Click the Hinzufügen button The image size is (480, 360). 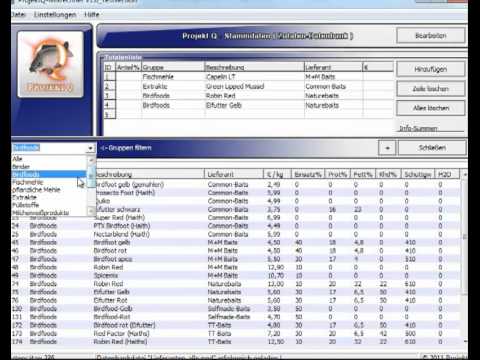[431, 69]
